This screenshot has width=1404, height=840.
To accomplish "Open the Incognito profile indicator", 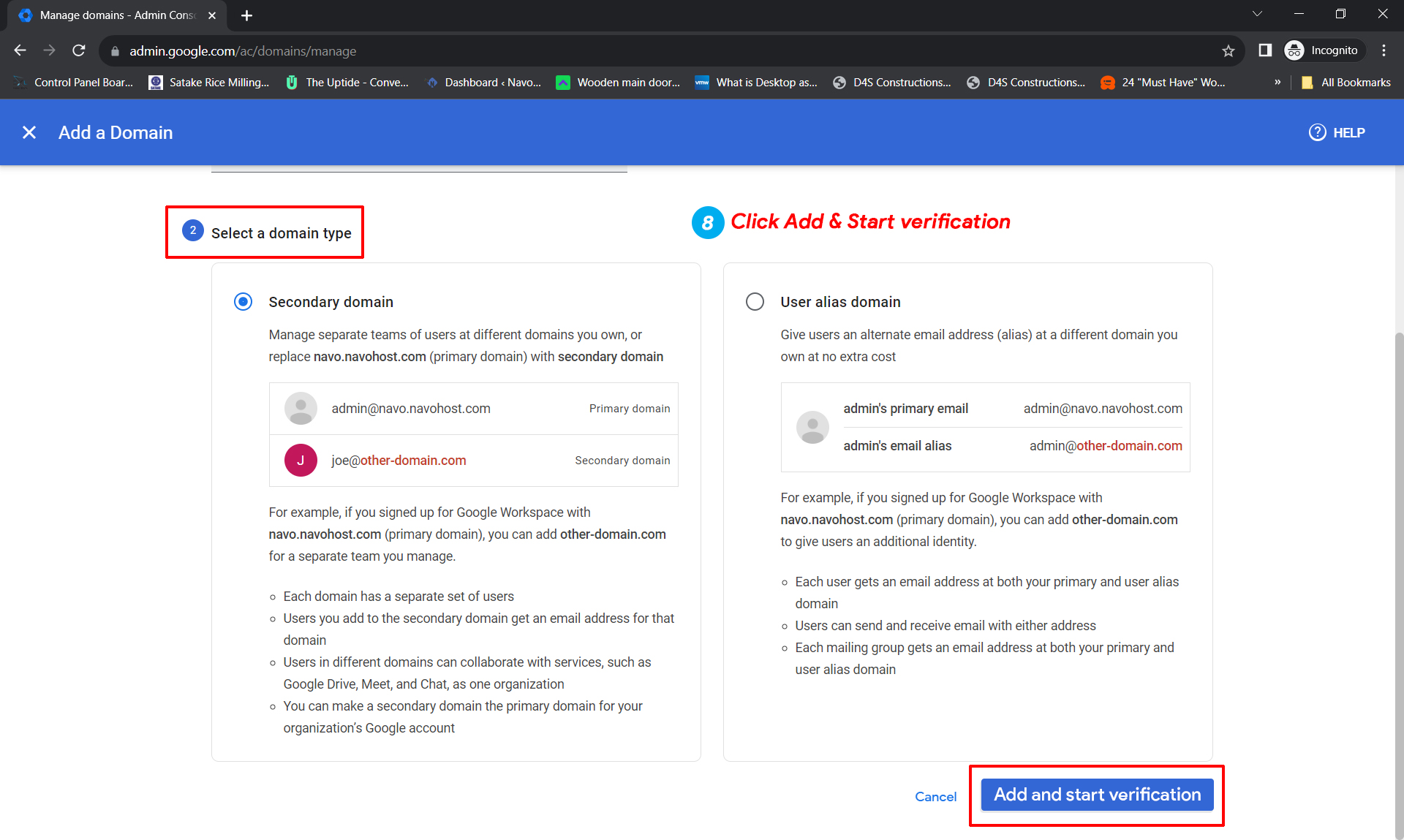I will [1324, 50].
